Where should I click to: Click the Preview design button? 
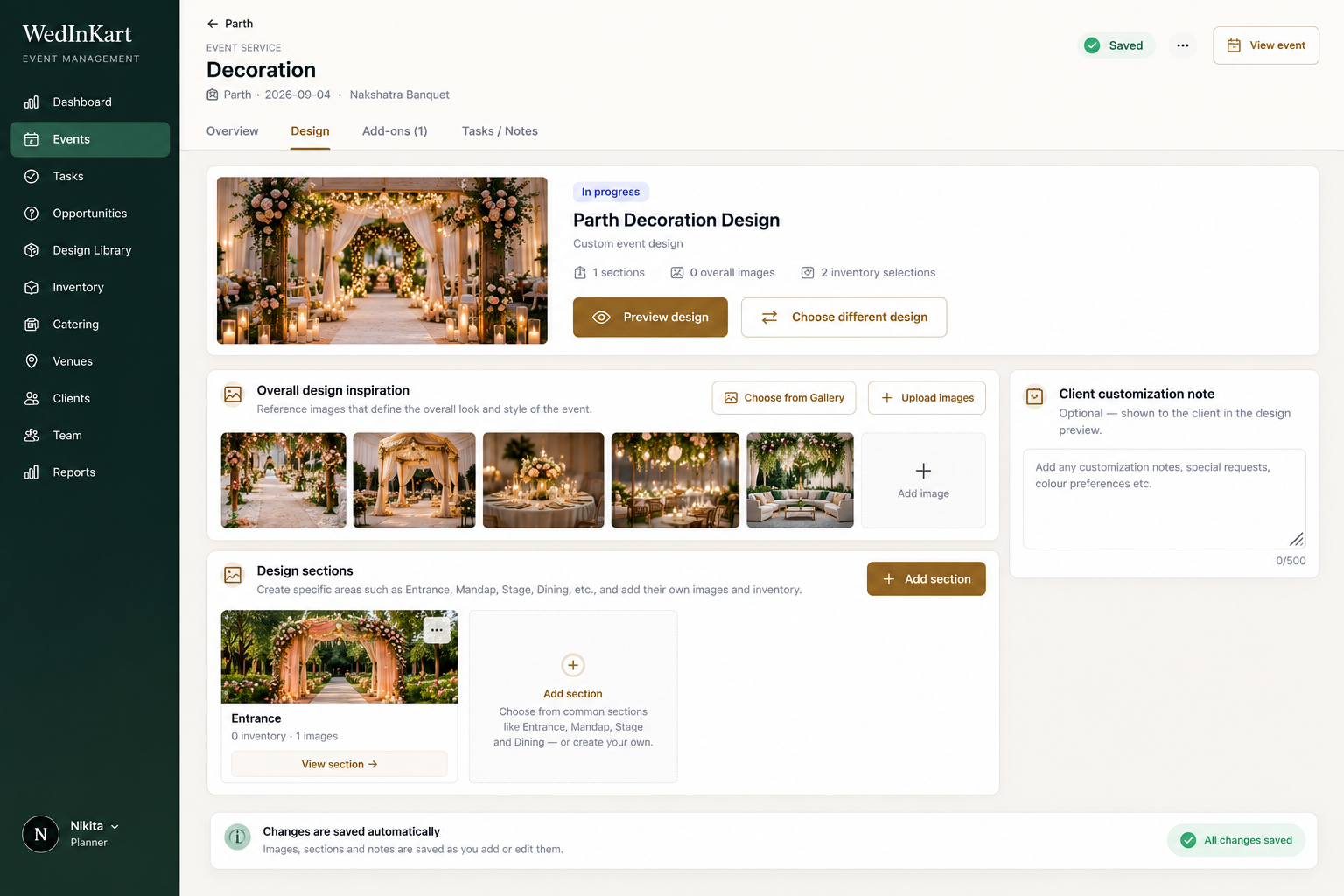point(650,318)
